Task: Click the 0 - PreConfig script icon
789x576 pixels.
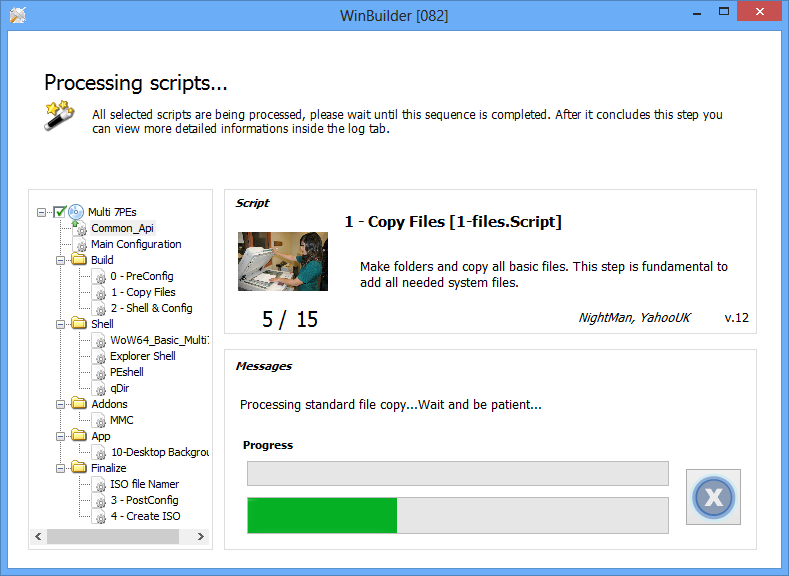Action: click(99, 277)
